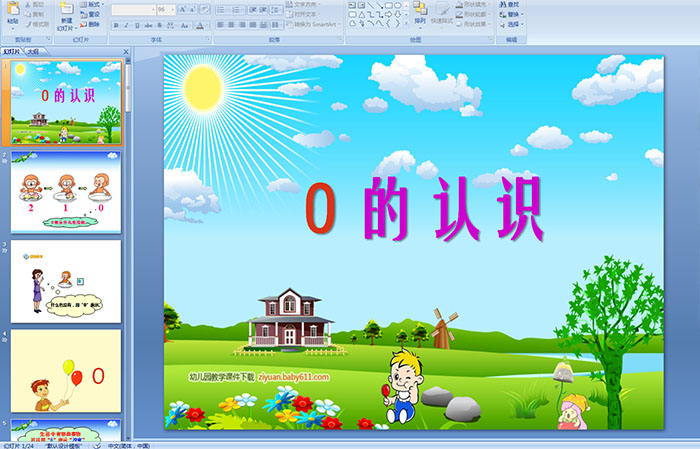
Task: Open the Font group dialog launcher
Action: coord(208,40)
